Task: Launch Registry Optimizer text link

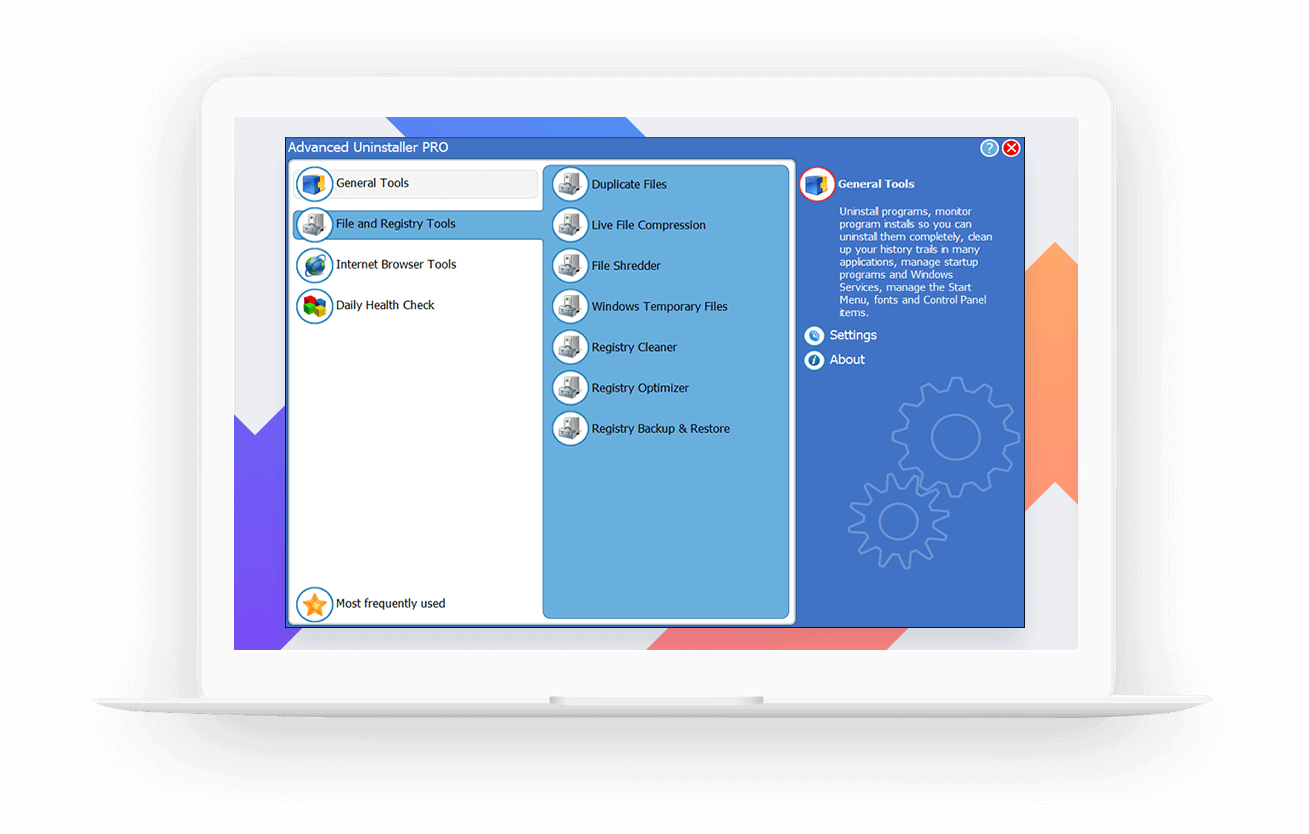Action: pyautogui.click(x=640, y=388)
